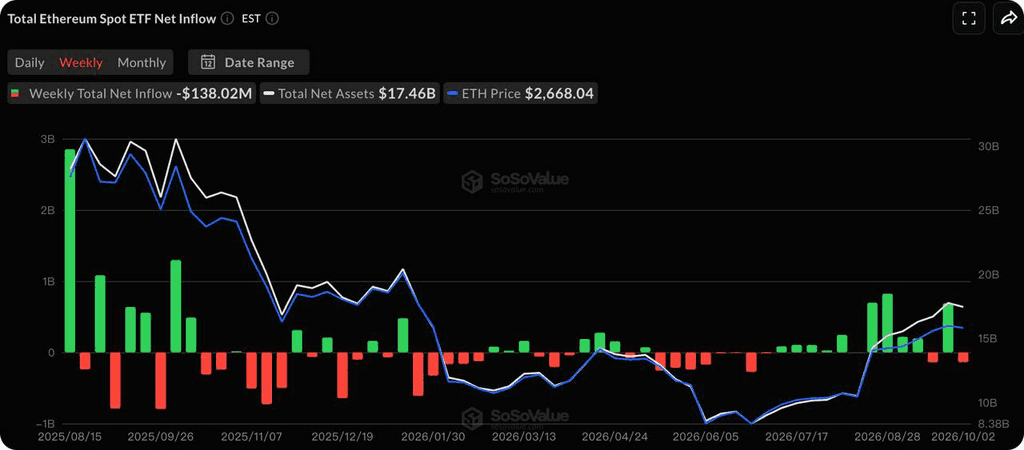Select the Weekly tab
Viewport: 1024px width, 450px height.
click(x=81, y=63)
